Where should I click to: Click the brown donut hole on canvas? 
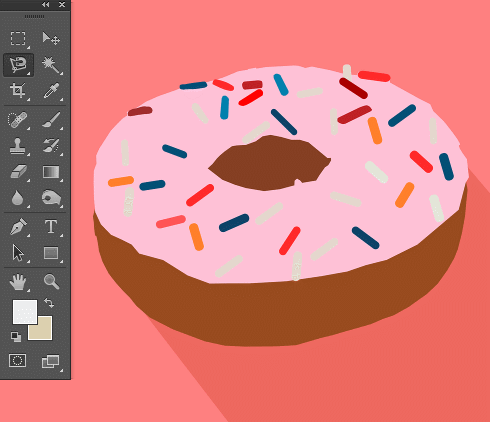270,163
